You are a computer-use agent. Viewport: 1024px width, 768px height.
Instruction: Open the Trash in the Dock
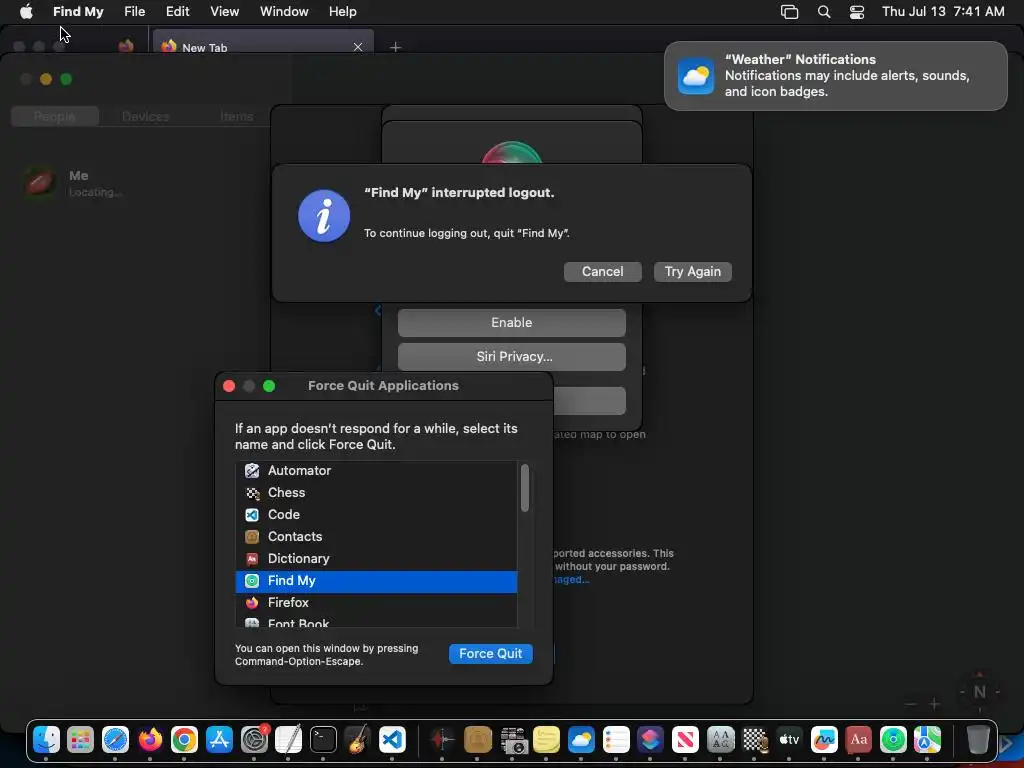point(978,740)
